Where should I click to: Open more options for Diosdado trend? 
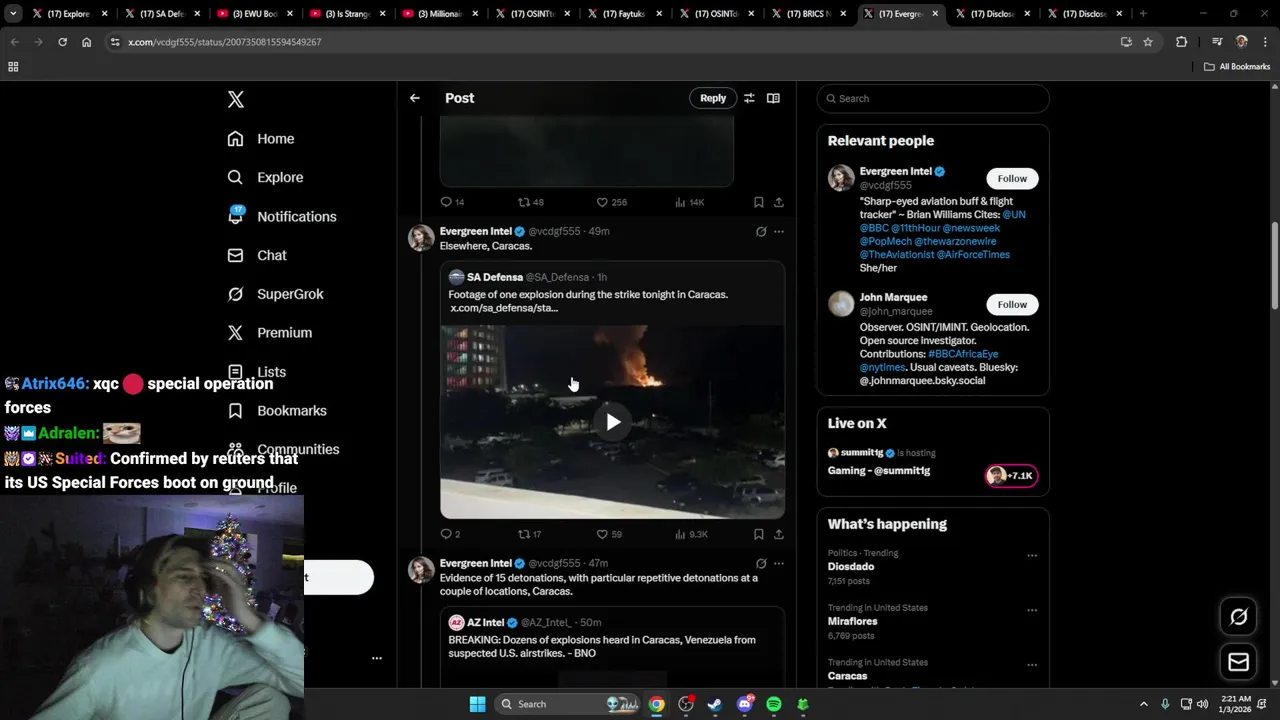(x=1032, y=556)
